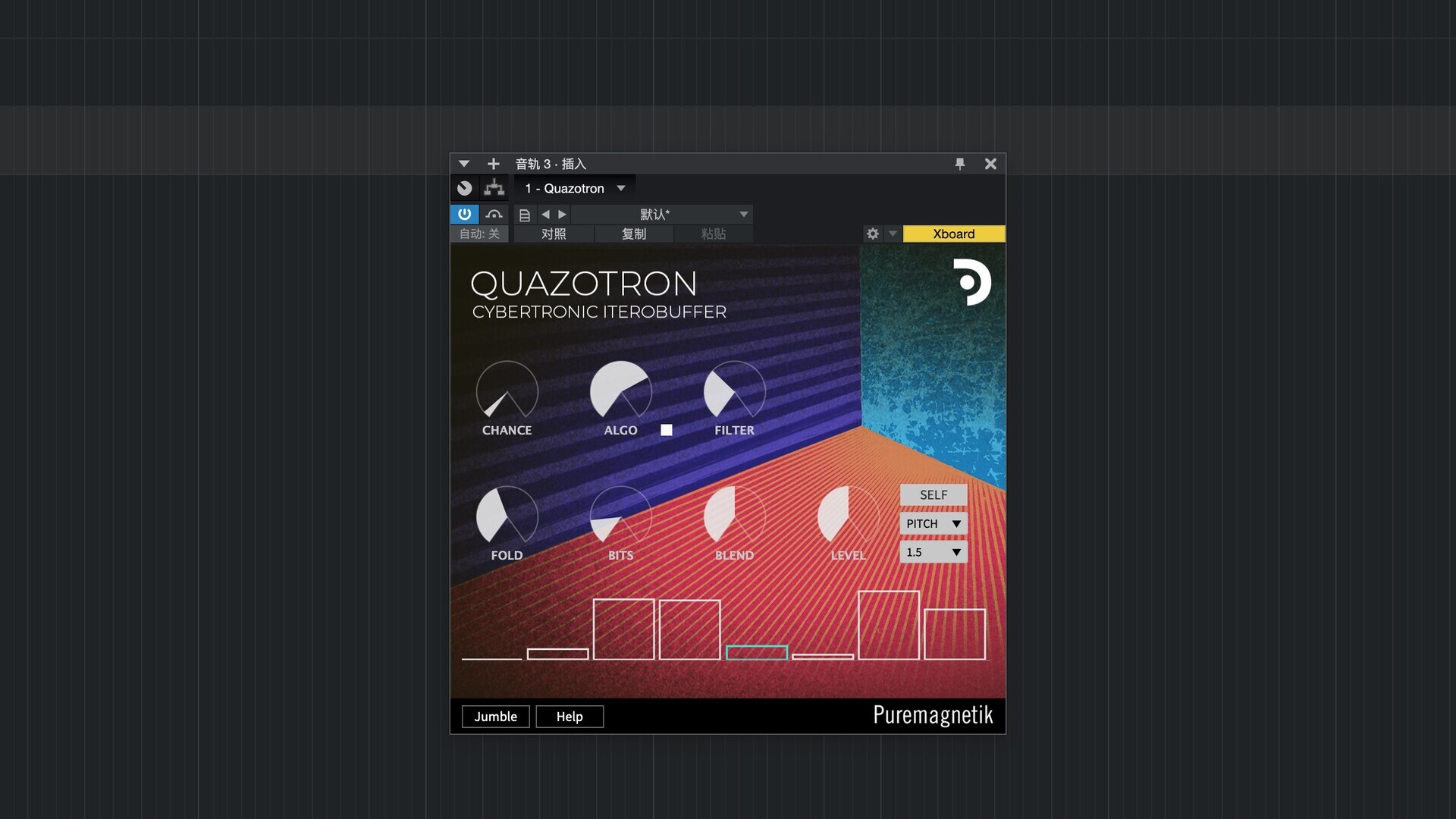The image size is (1456, 819).
Task: Pin the plugin window
Action: click(x=960, y=164)
